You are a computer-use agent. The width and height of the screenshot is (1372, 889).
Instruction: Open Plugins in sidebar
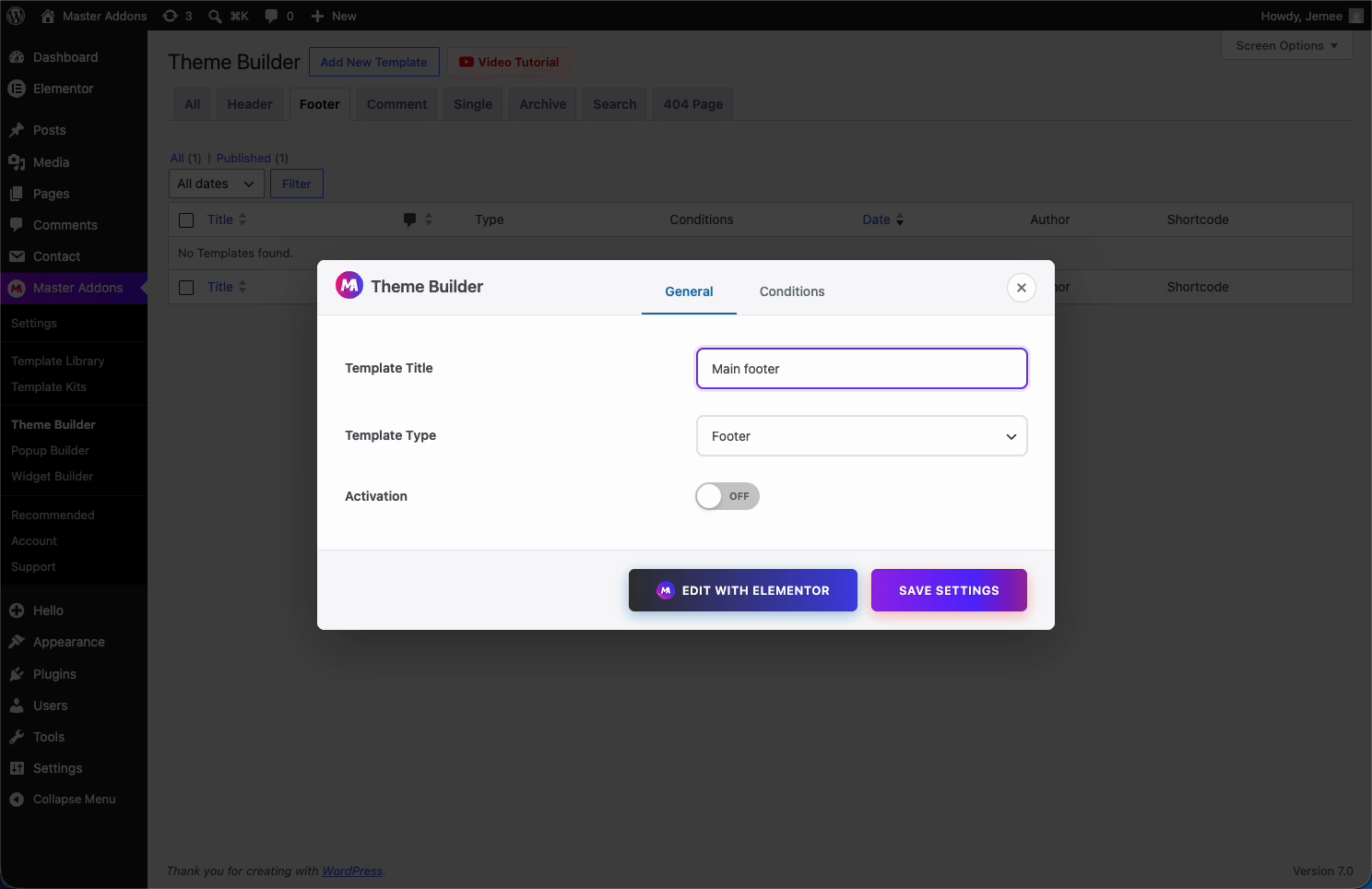pos(74,674)
